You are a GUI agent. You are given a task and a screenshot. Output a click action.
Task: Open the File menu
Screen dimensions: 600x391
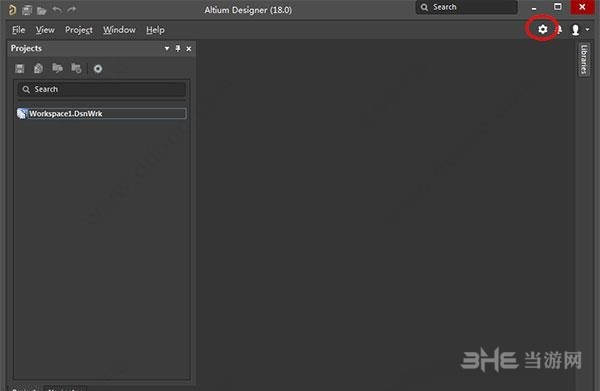pos(18,30)
